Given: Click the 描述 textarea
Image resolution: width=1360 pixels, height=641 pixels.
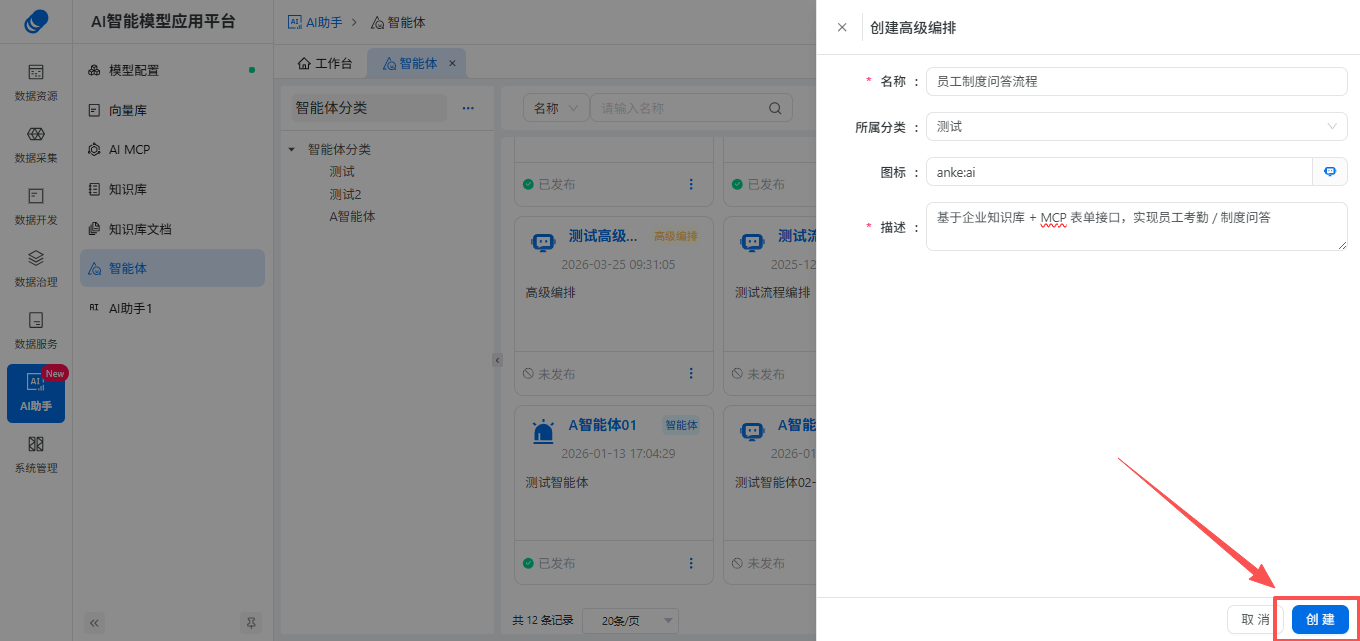Looking at the screenshot, I should 1137,226.
